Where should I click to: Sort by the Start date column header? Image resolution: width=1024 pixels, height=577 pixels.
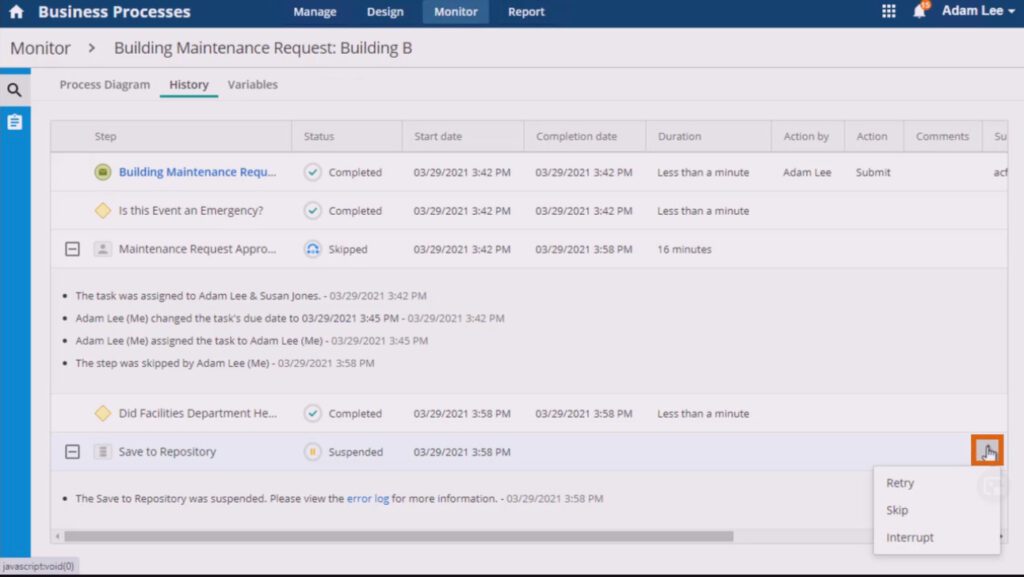pyautogui.click(x=438, y=136)
